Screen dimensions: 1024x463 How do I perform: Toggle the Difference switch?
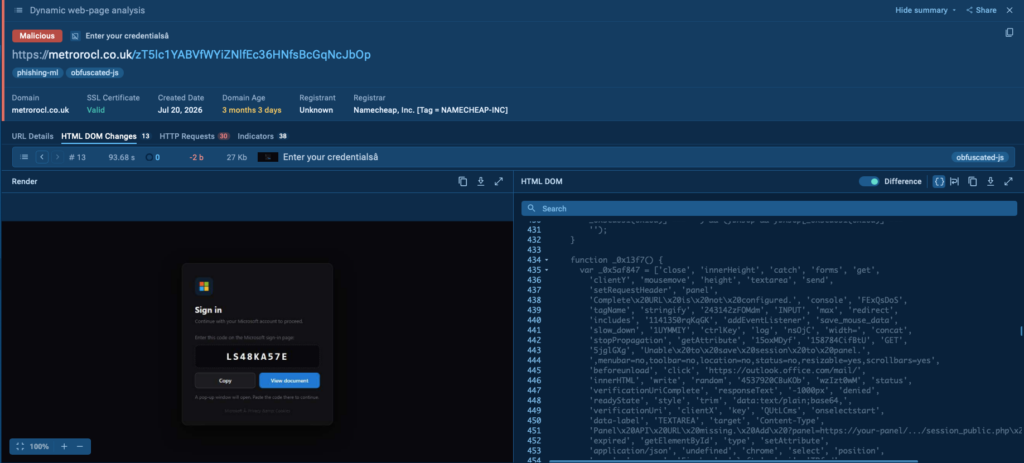869,182
